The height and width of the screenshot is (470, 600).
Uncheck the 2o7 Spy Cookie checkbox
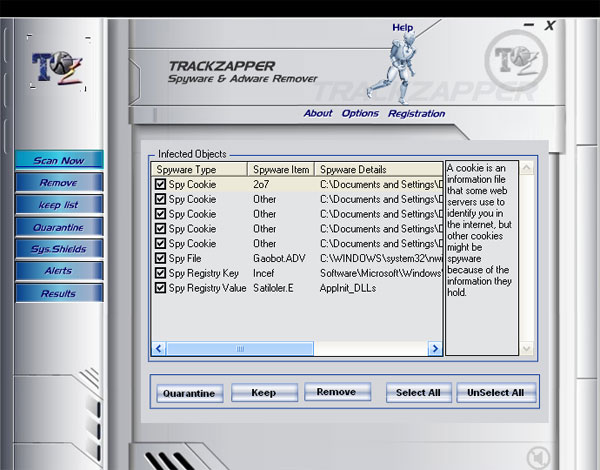[x=160, y=184]
